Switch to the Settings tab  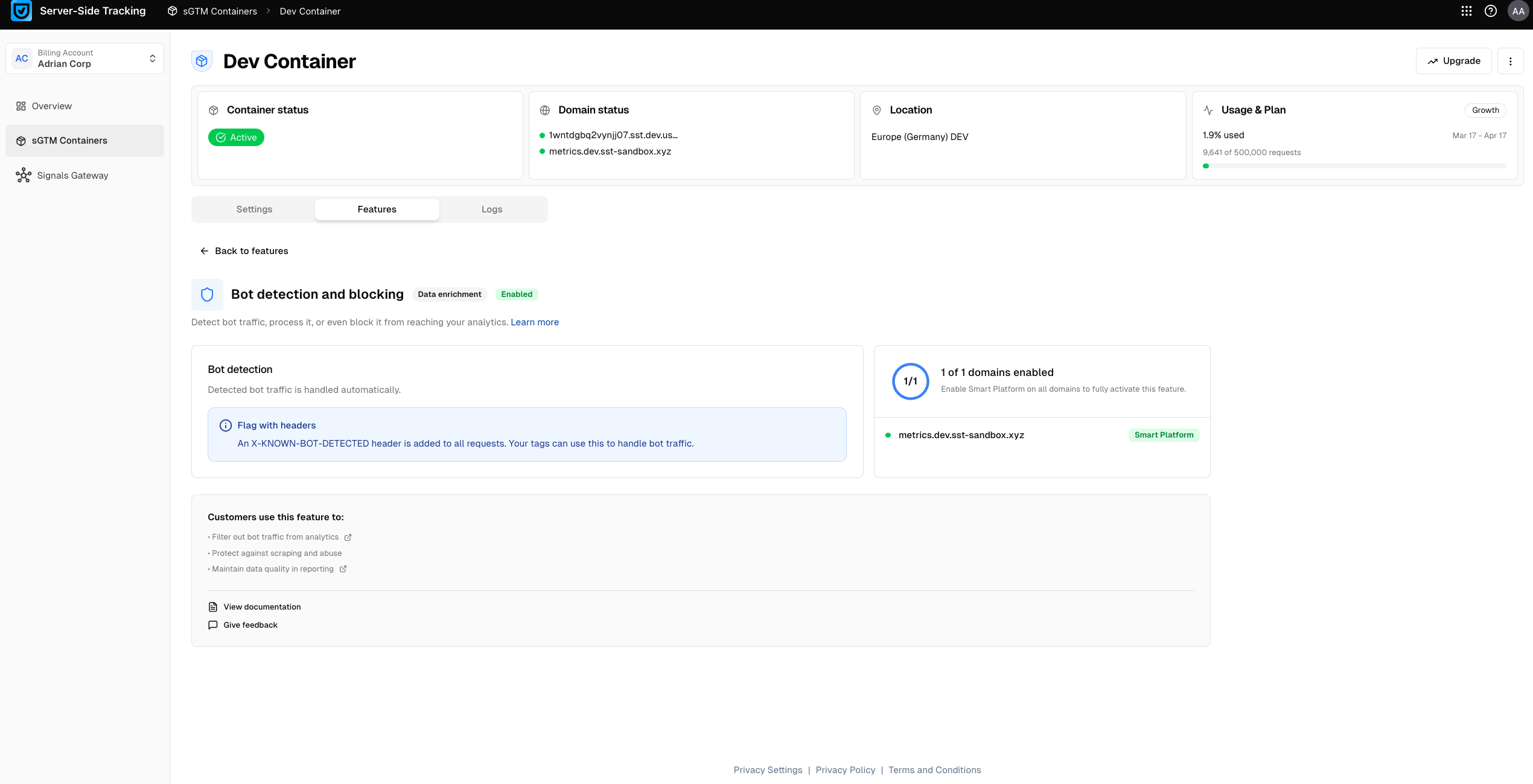(x=254, y=209)
